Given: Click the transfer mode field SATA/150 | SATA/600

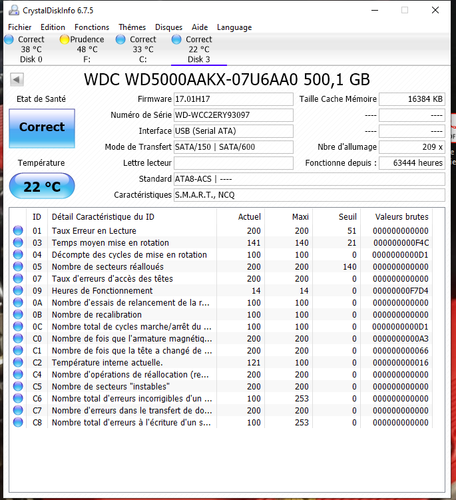Looking at the screenshot, I should [233, 147].
